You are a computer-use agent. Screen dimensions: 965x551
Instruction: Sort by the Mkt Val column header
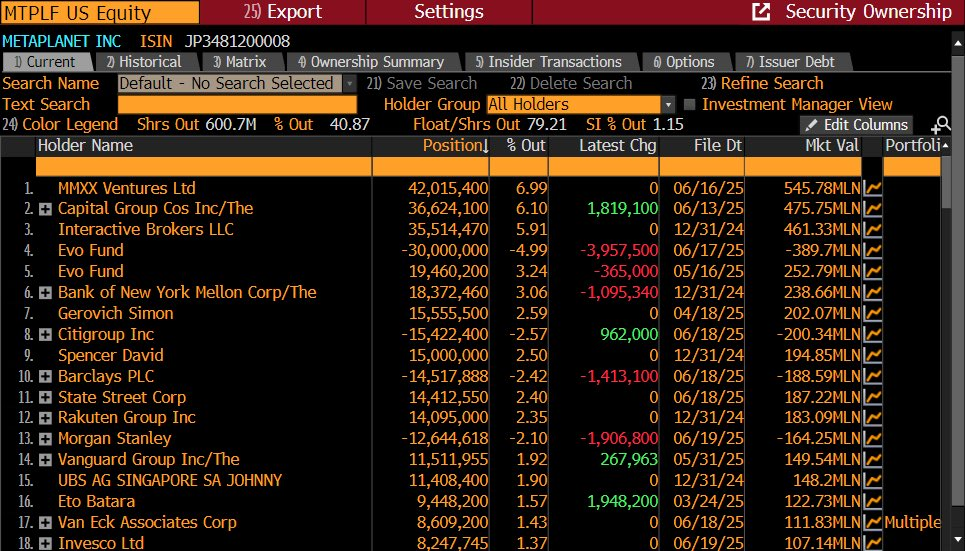804,146
